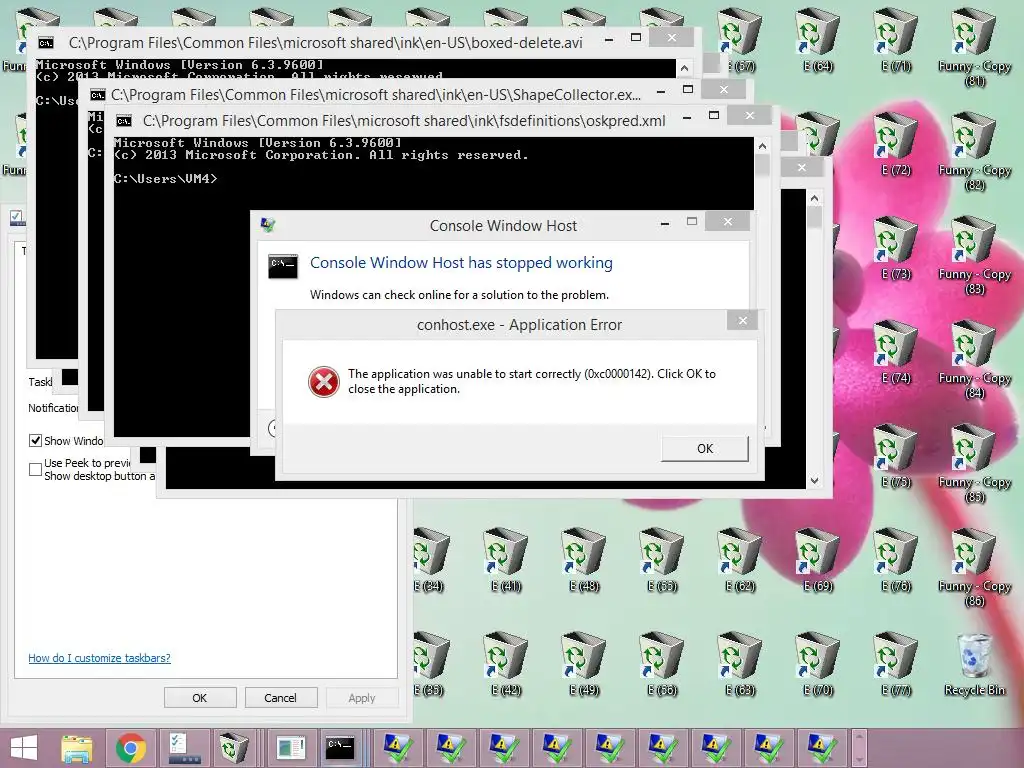Minimize the boxed-delete.avi console window
Screen dimensions: 1024x768
pos(609,39)
